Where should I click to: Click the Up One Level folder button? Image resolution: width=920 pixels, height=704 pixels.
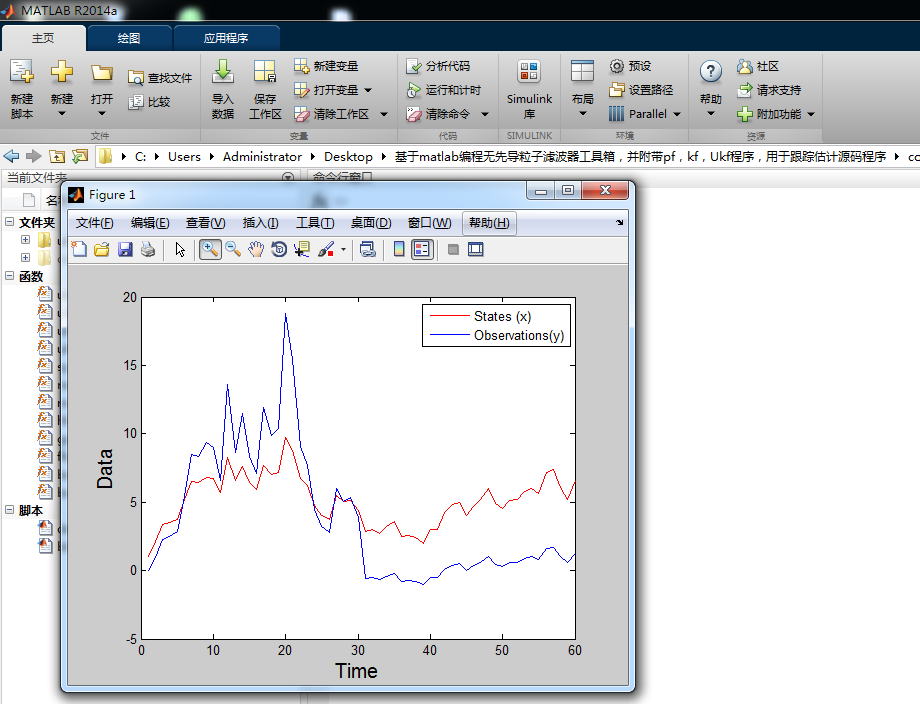[57, 156]
